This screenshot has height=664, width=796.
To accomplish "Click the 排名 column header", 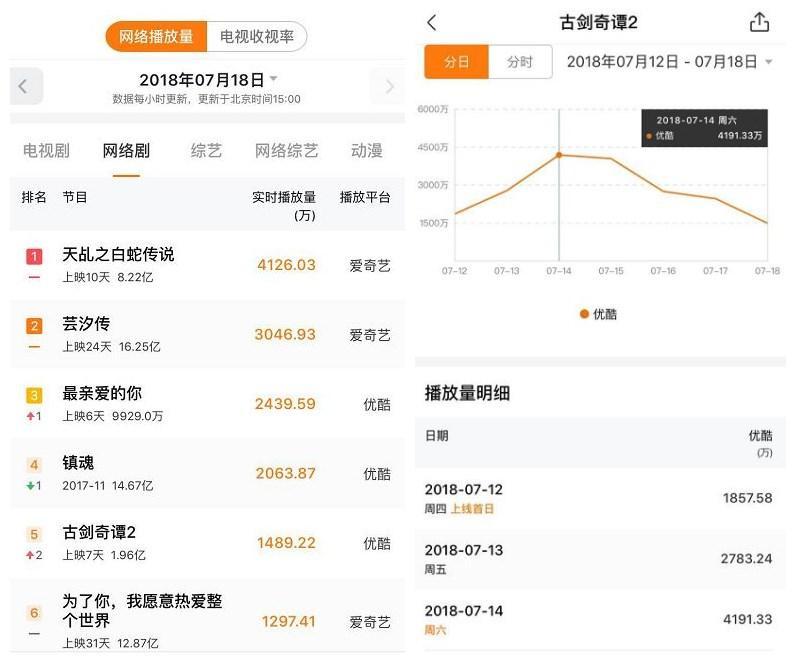I will click(34, 197).
